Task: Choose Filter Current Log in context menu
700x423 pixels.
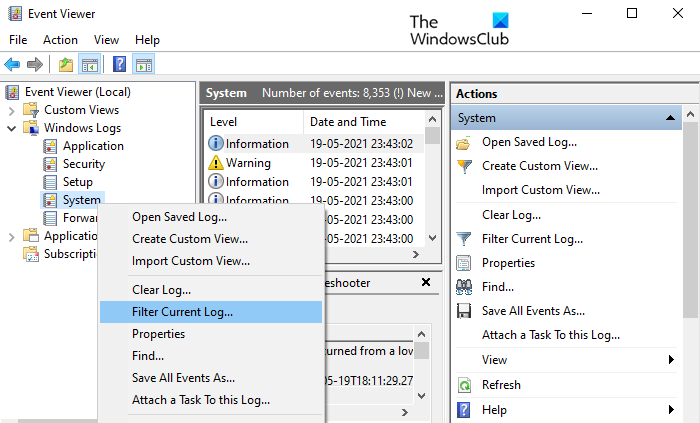Action: 182,312
